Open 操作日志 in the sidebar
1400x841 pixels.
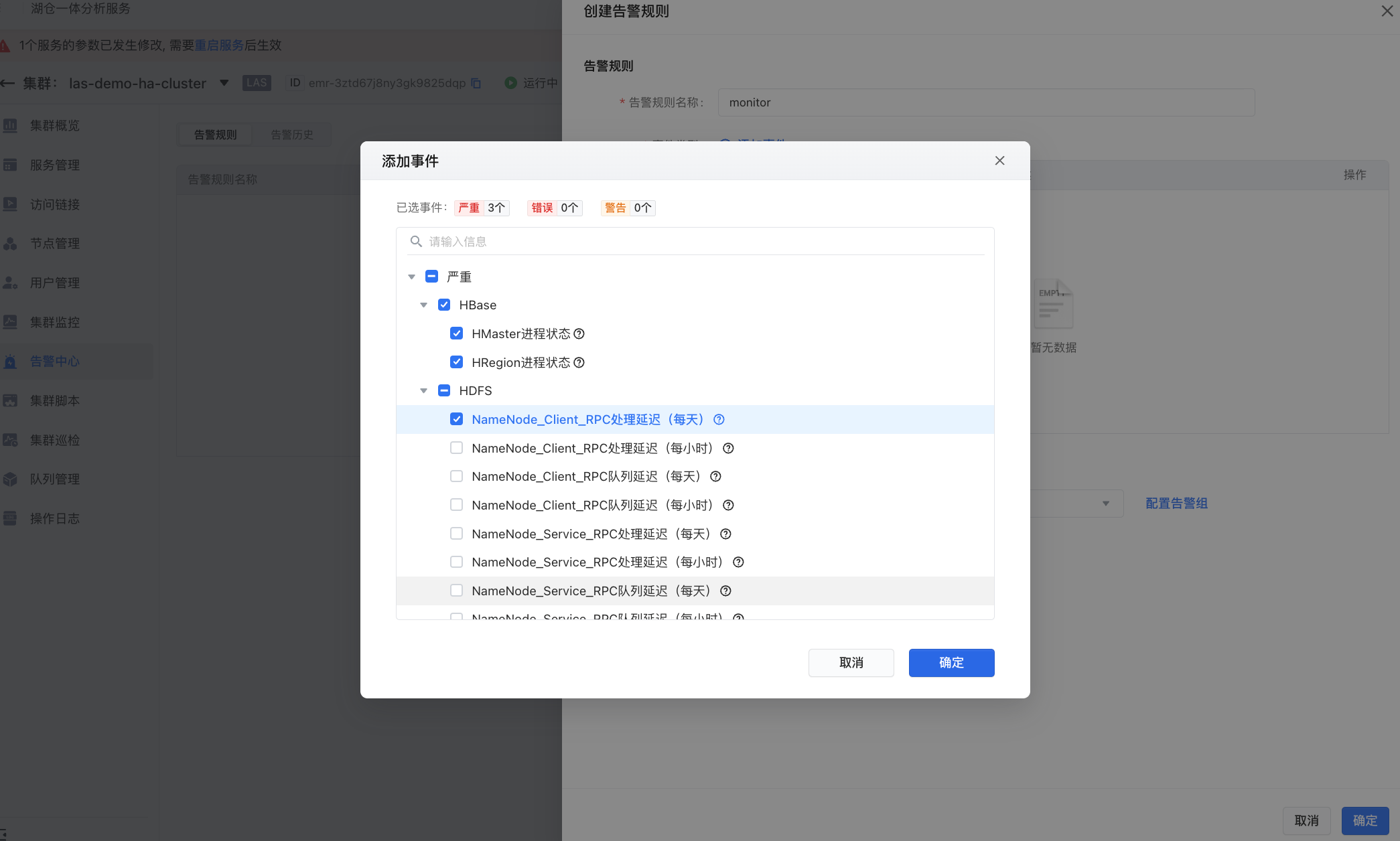click(x=55, y=518)
